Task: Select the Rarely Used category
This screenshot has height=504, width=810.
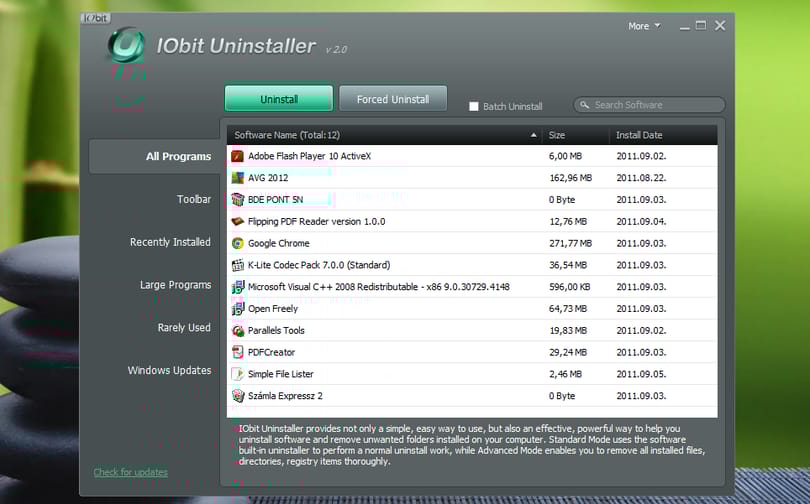Action: [x=184, y=328]
